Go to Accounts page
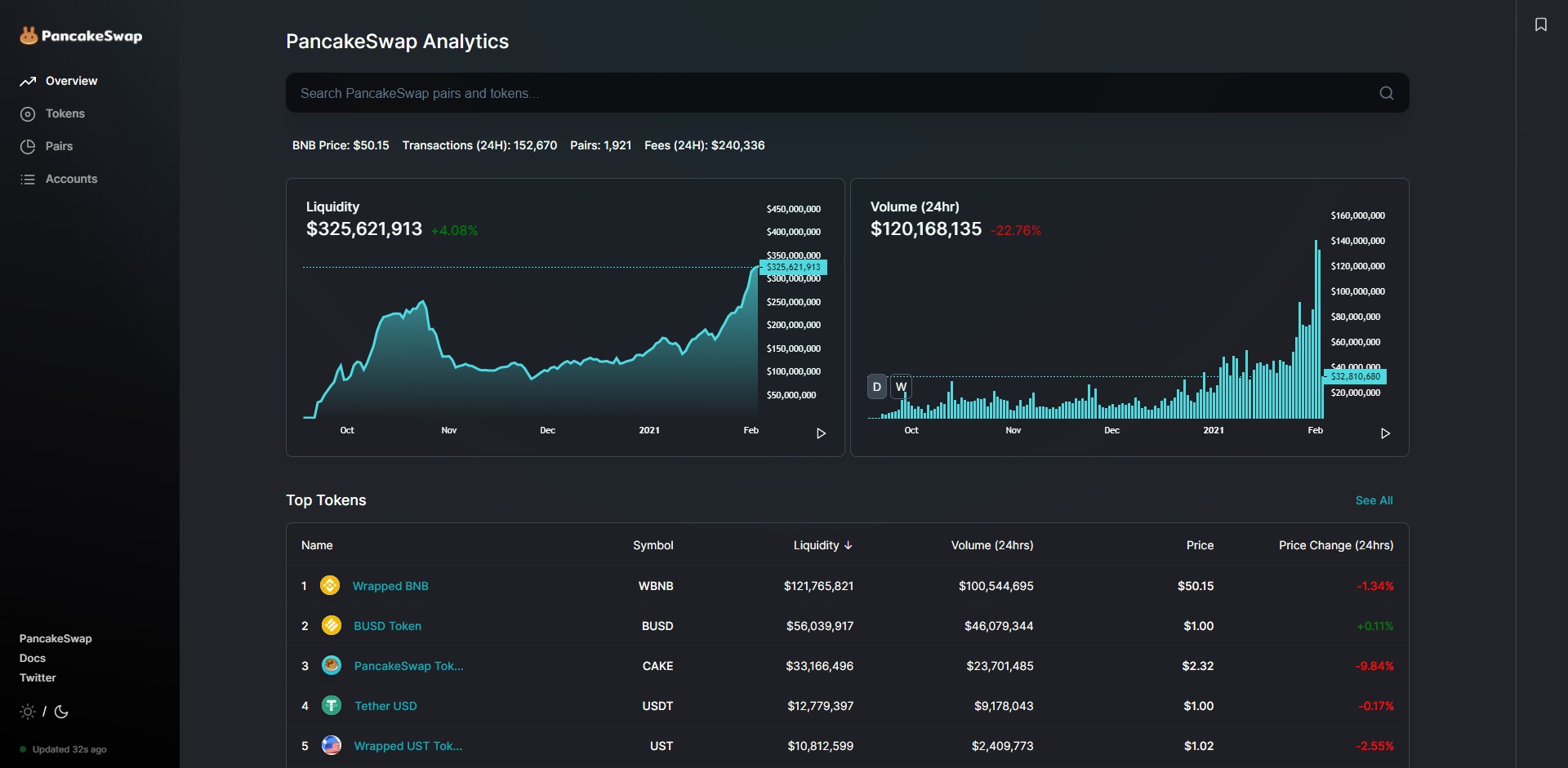Image resolution: width=1568 pixels, height=768 pixels. [71, 179]
